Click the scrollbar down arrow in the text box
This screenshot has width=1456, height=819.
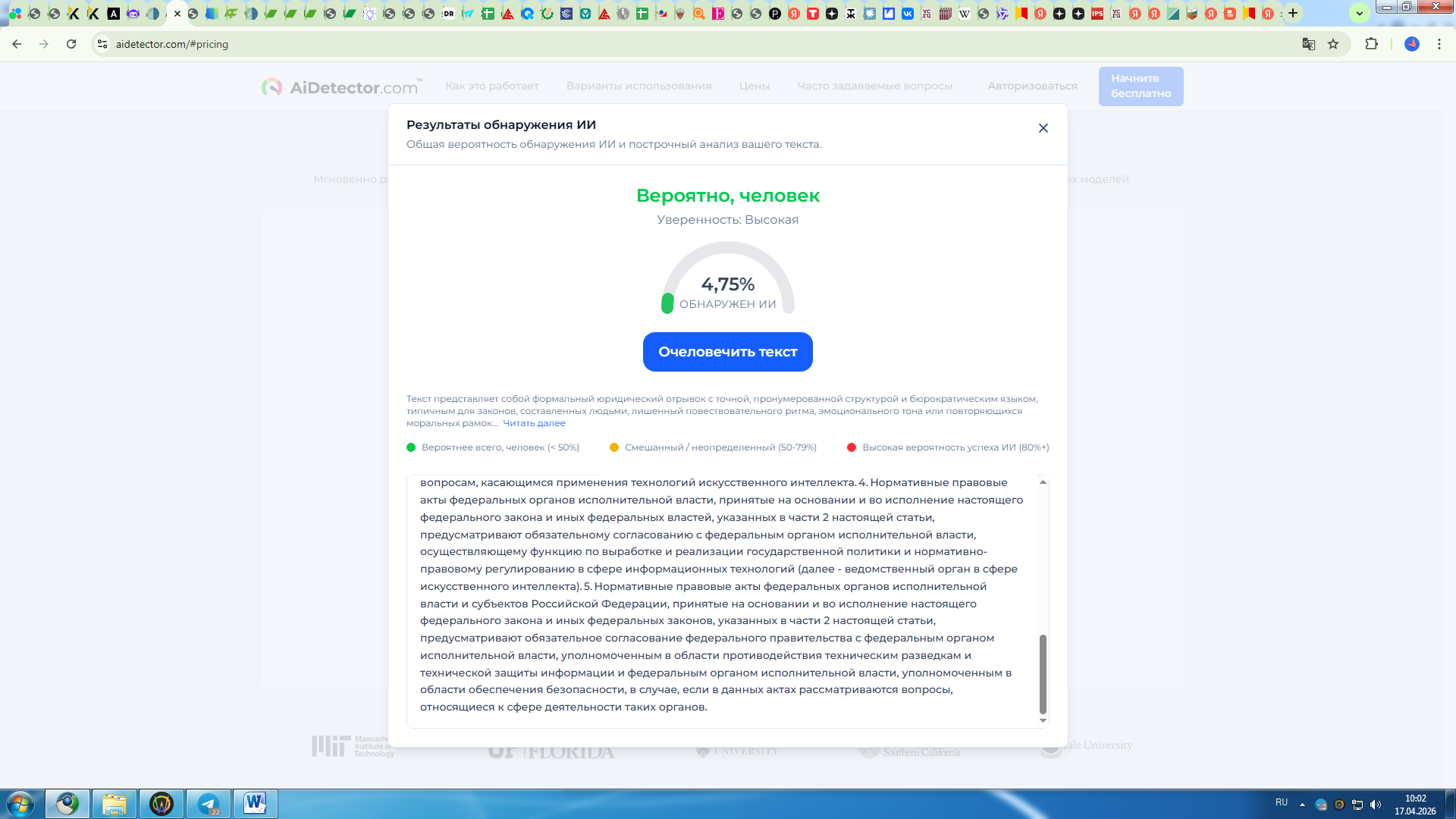[1043, 721]
